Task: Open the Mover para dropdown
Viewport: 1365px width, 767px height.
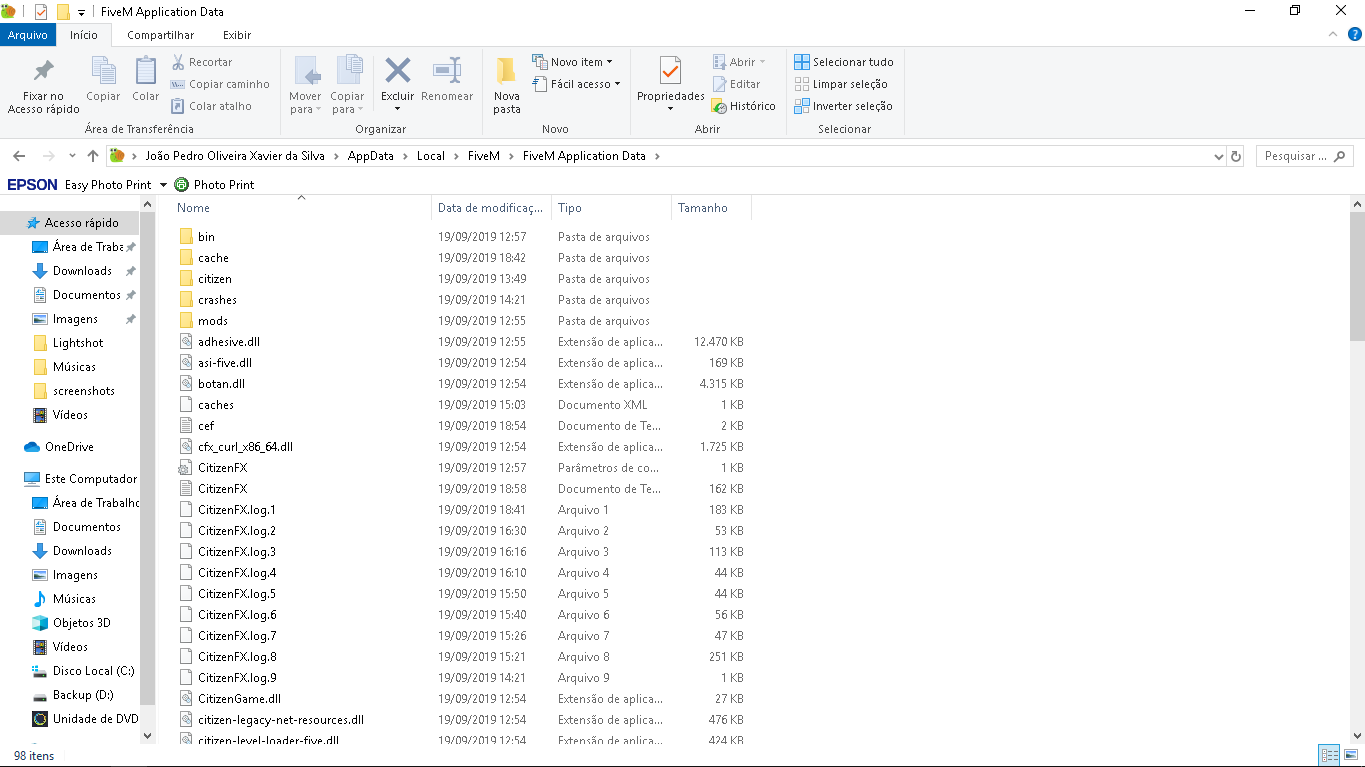Action: click(305, 103)
